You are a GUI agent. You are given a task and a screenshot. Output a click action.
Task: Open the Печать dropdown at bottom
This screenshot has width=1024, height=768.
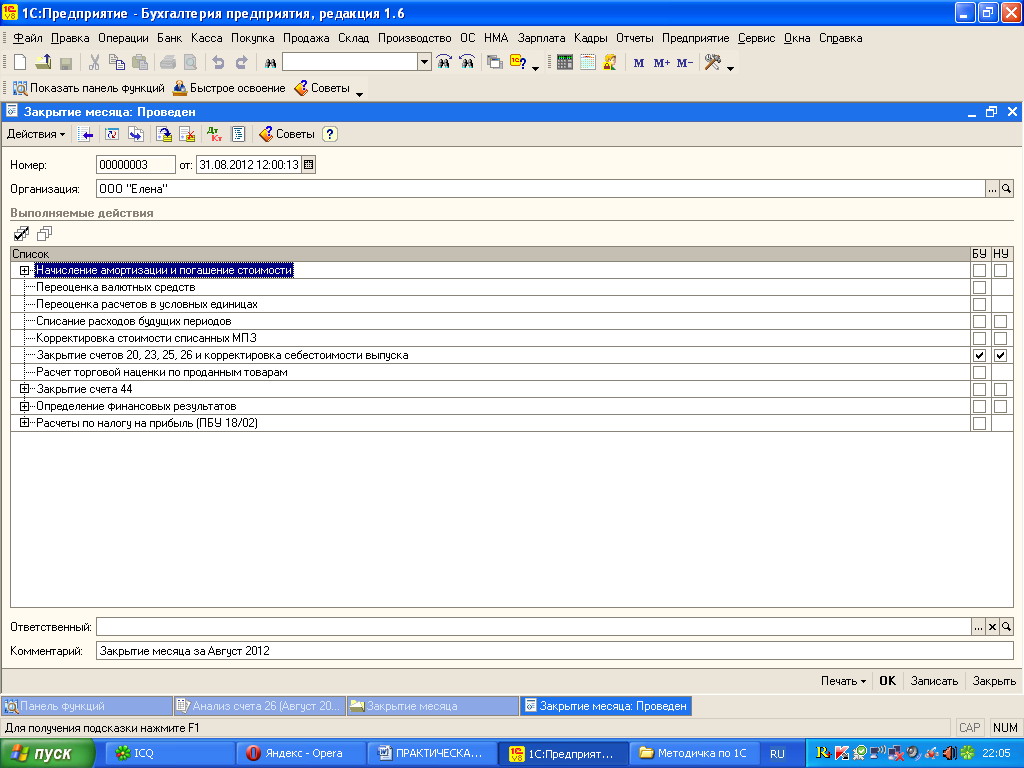pyautogui.click(x=843, y=680)
